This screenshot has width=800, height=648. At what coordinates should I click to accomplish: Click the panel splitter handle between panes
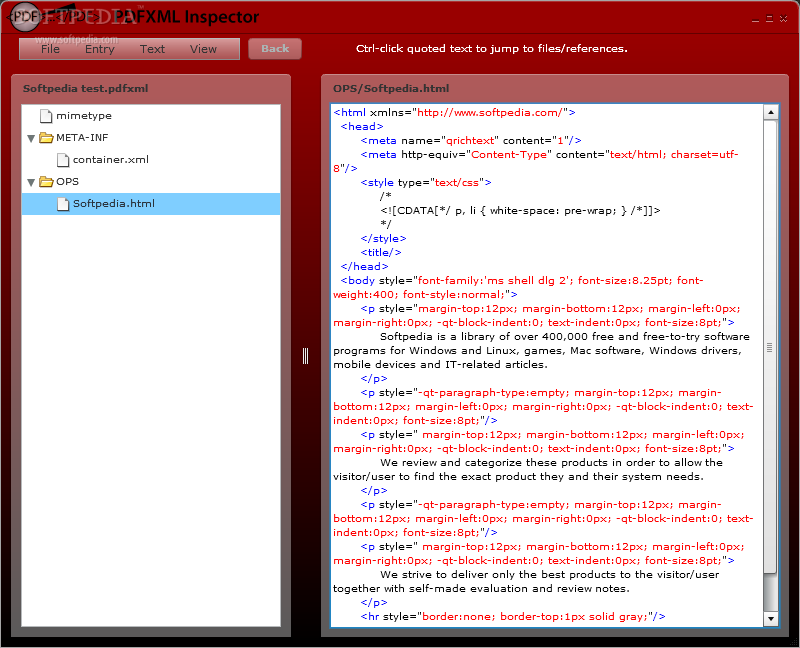coord(306,356)
